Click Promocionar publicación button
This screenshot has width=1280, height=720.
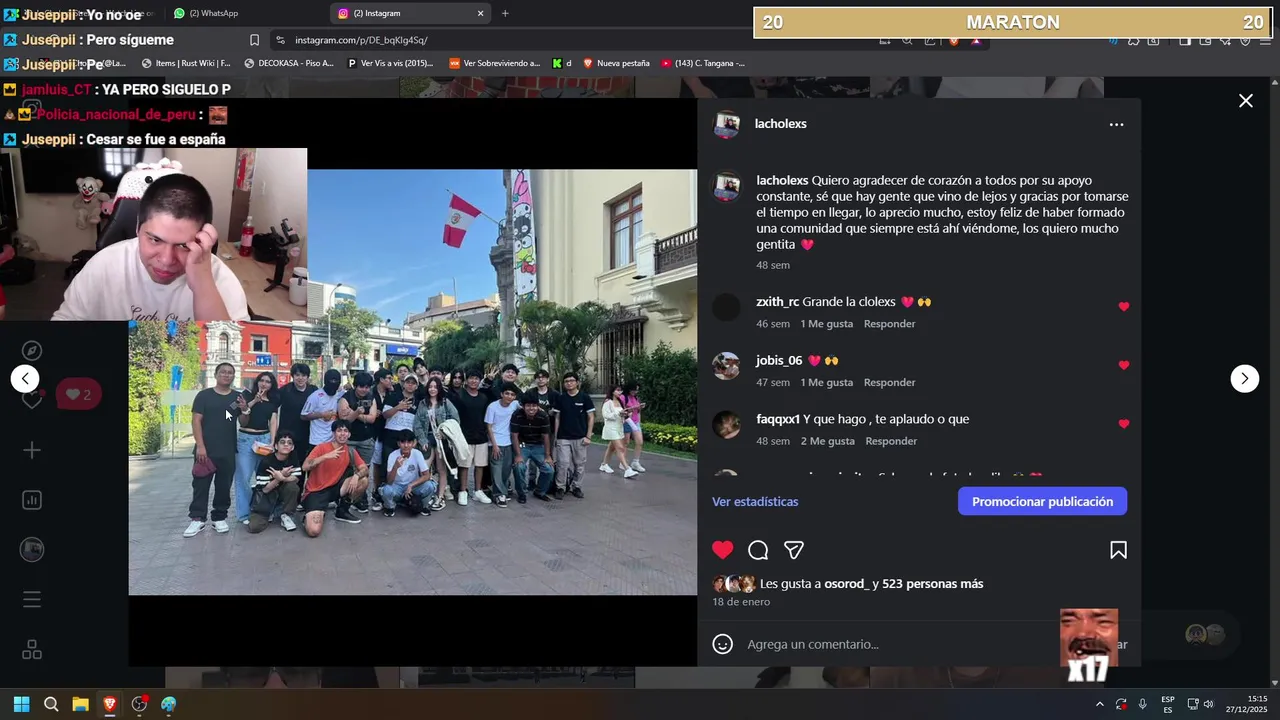click(x=1042, y=501)
